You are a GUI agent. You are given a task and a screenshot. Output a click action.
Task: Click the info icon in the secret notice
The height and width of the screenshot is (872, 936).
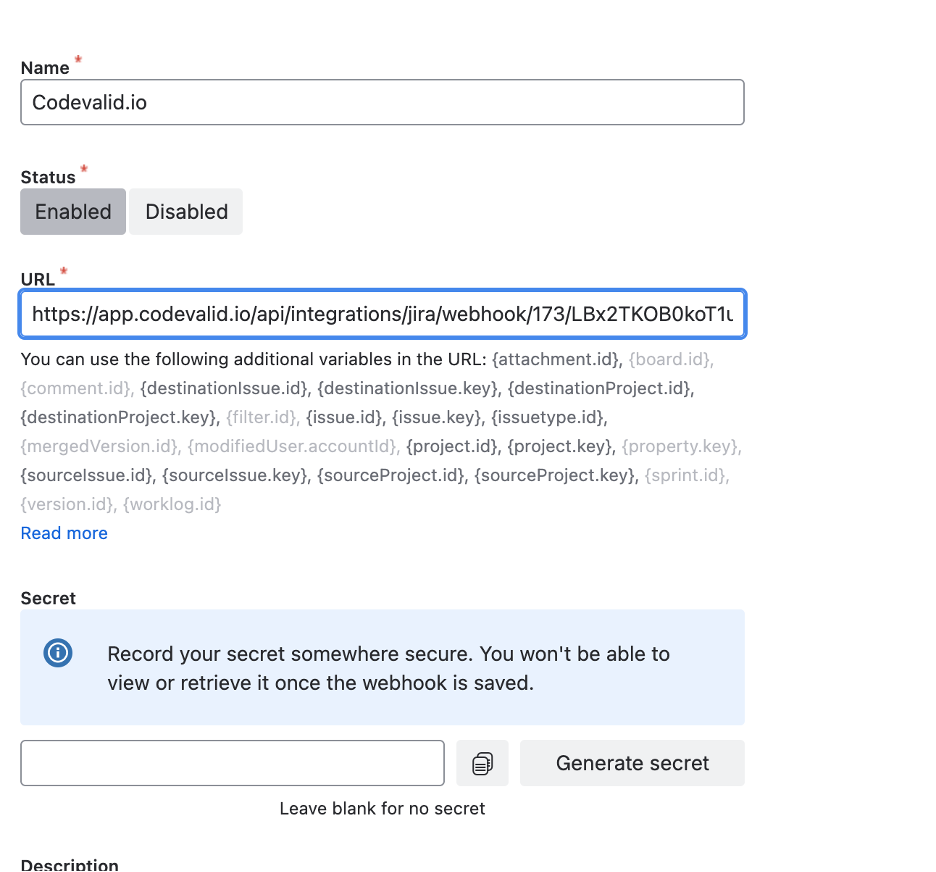click(58, 653)
